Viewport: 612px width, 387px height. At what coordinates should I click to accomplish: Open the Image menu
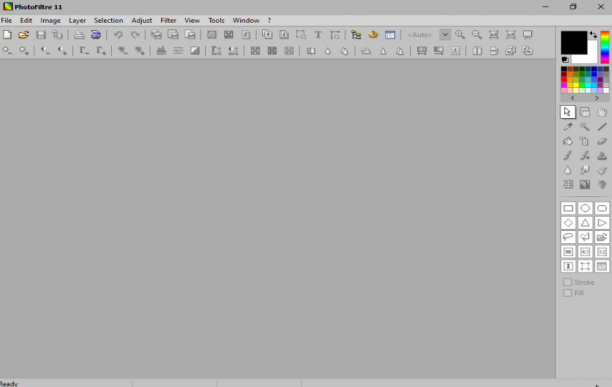(x=50, y=20)
